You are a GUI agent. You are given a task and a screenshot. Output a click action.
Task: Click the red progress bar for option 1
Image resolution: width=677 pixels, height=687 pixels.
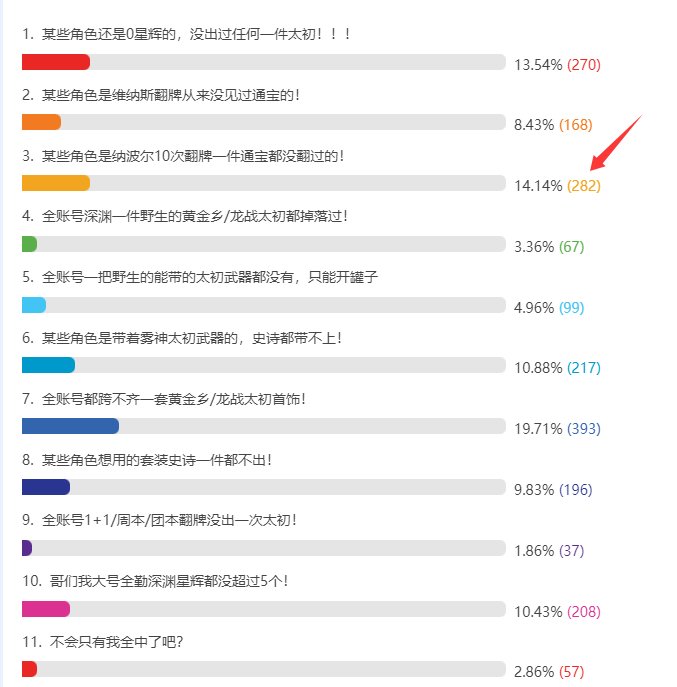click(x=56, y=62)
